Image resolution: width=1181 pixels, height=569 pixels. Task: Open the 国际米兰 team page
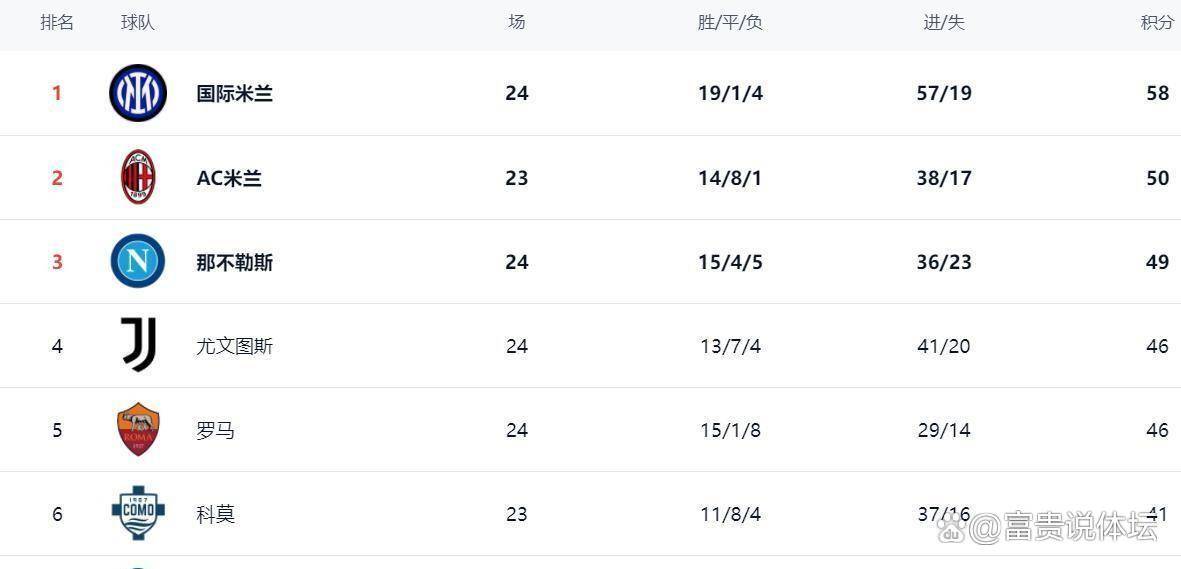click(234, 93)
